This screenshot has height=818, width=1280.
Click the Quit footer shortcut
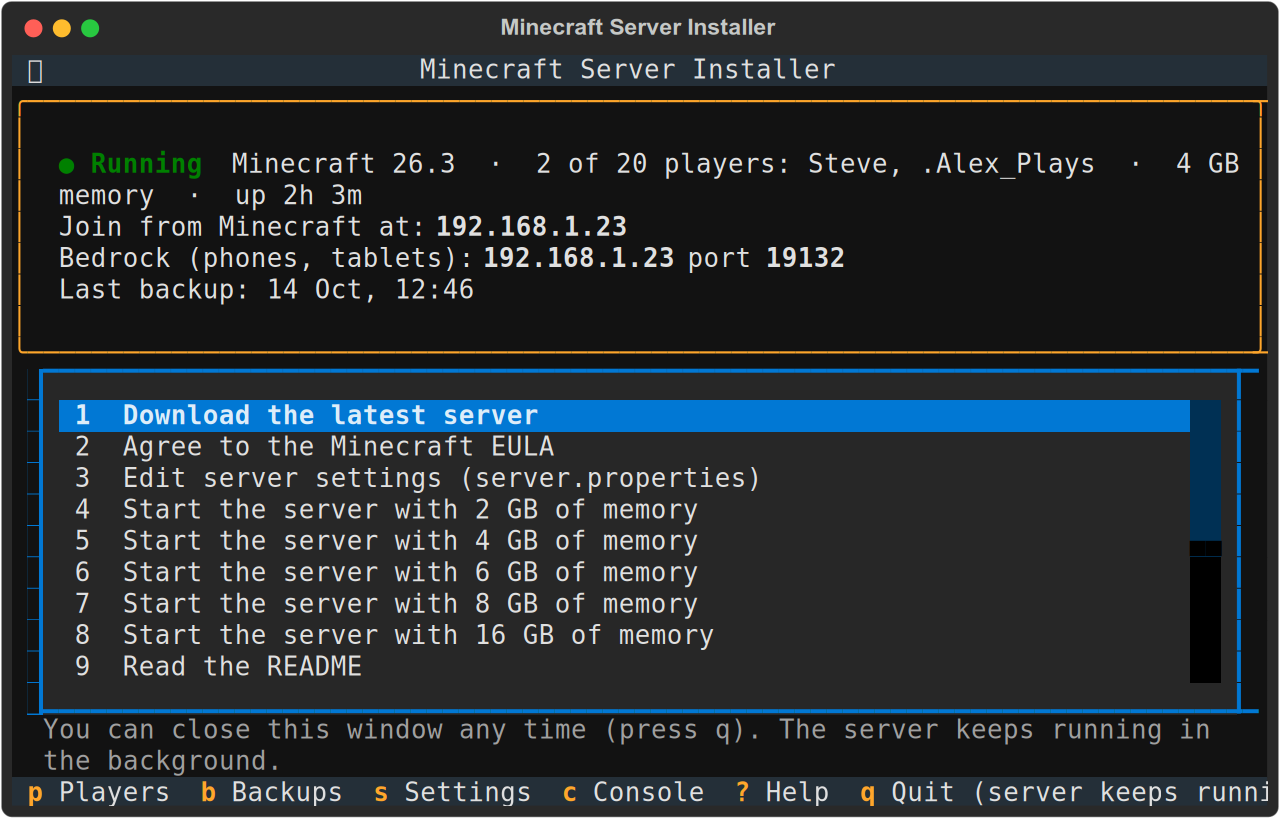tap(1065, 793)
